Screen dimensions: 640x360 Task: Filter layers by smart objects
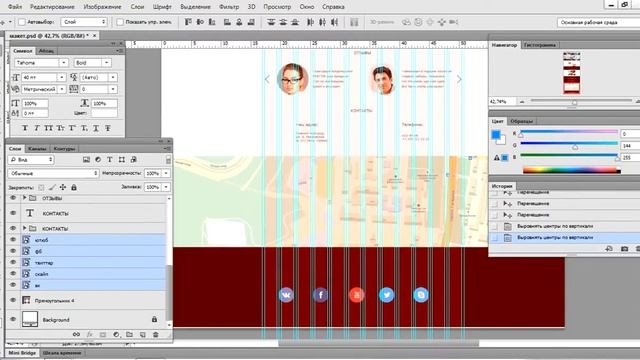pos(133,160)
